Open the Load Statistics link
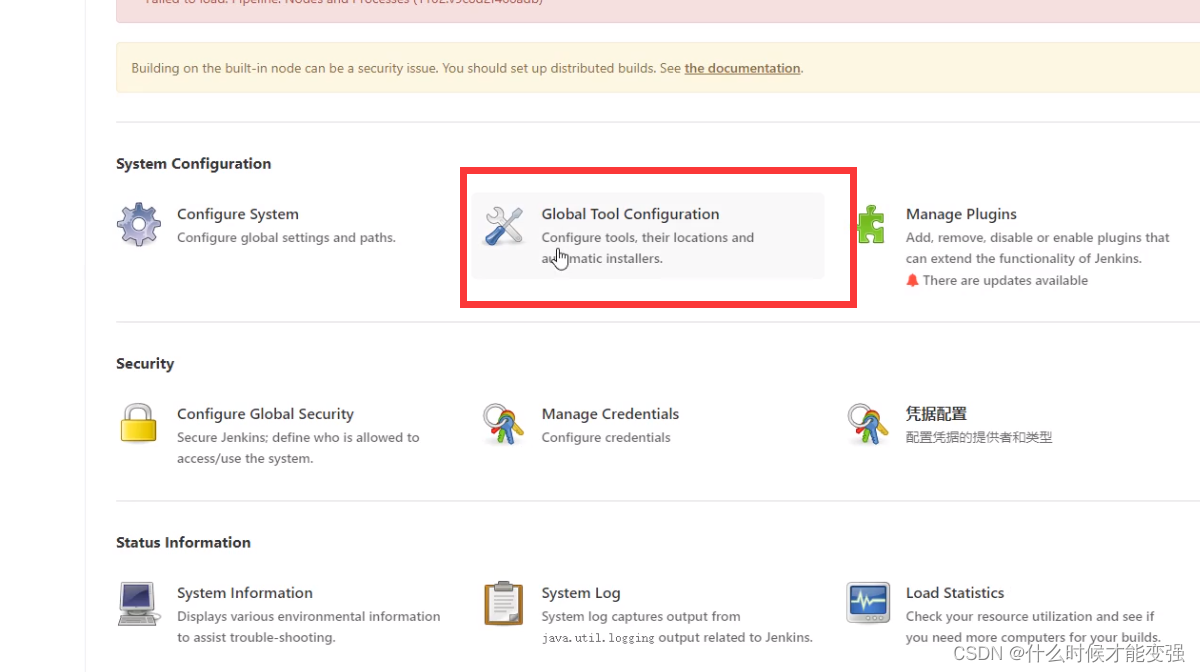1200x672 pixels. click(x=955, y=593)
